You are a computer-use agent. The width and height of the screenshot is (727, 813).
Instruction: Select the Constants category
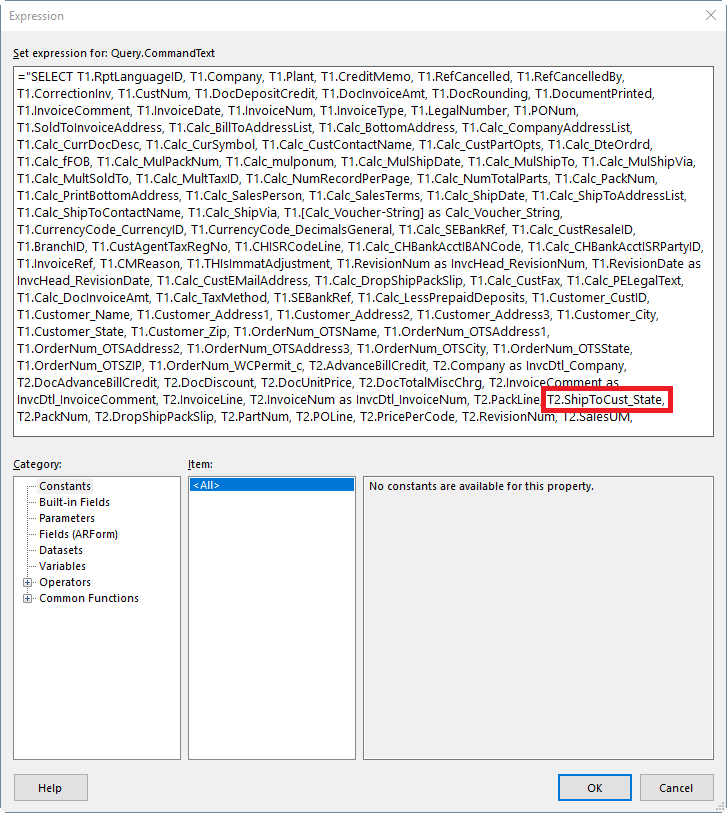pos(65,486)
